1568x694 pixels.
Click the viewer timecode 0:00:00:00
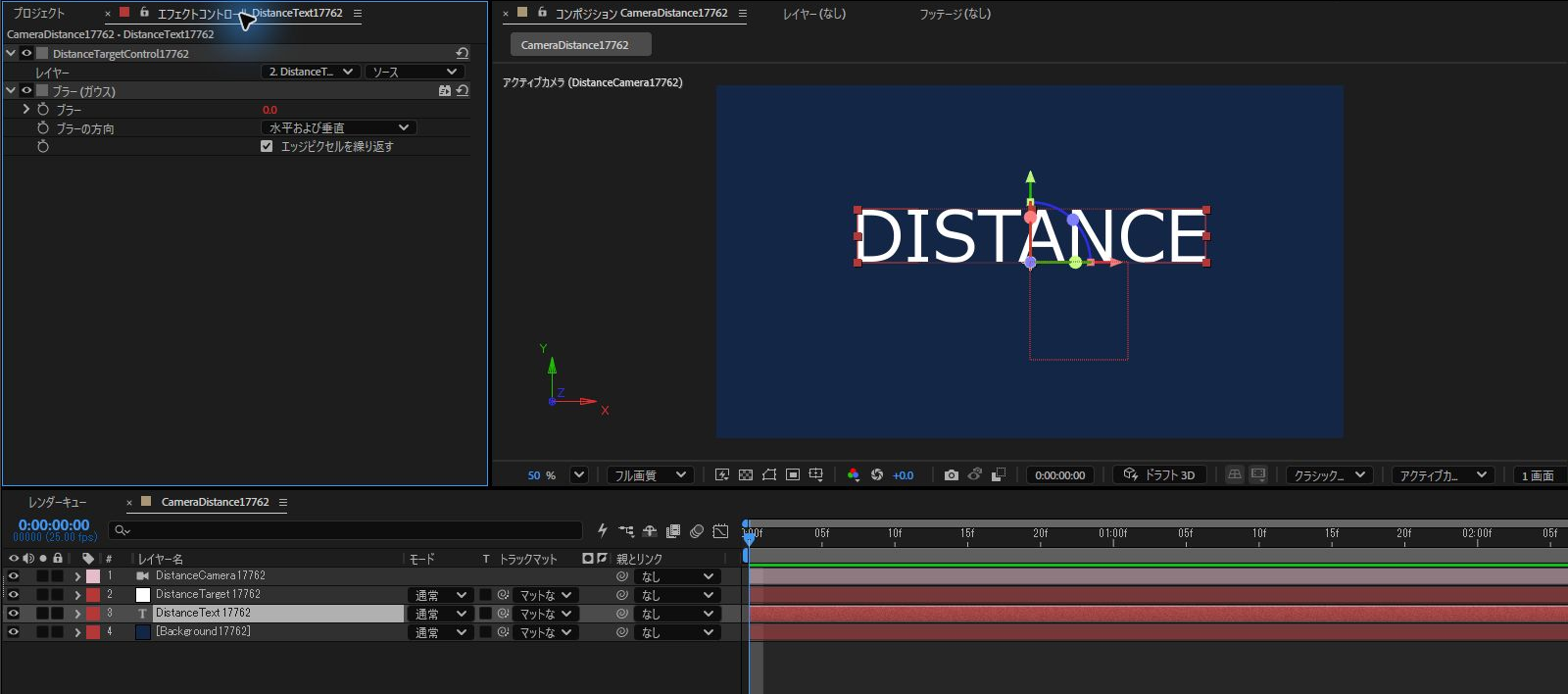[1060, 475]
